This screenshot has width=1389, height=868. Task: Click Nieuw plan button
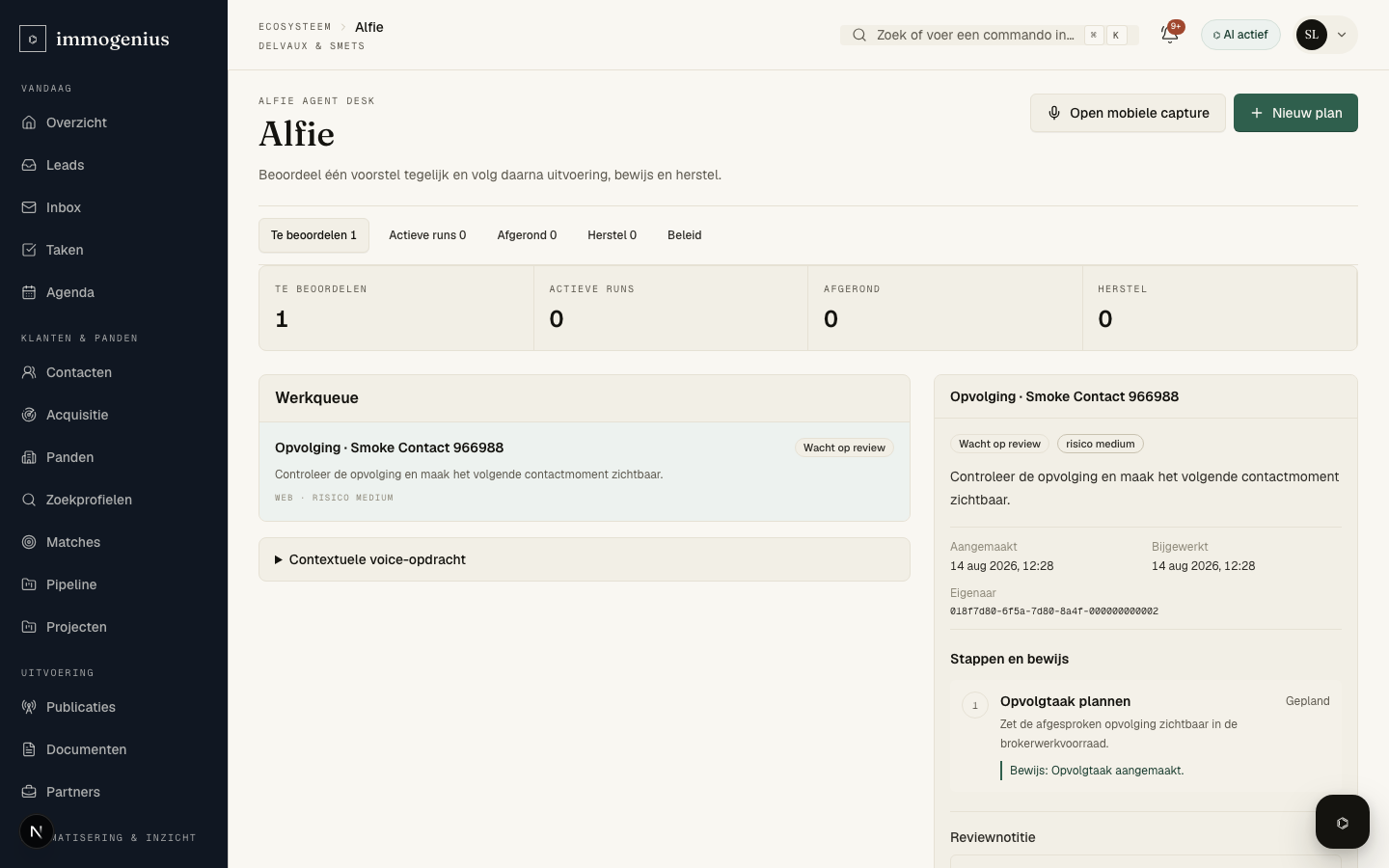(1295, 113)
